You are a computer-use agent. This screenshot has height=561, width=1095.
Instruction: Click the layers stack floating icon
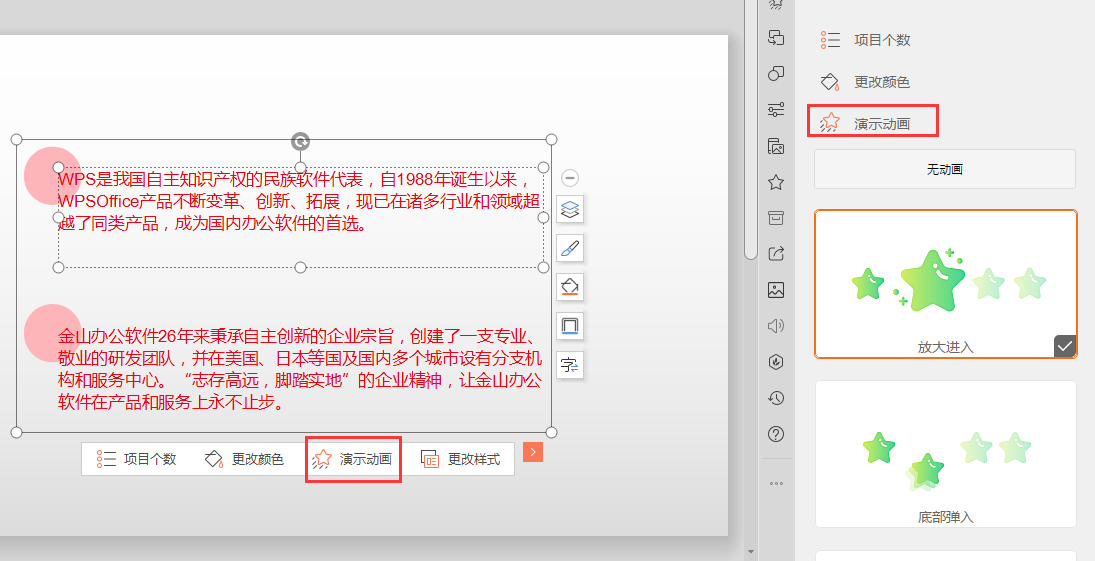[x=570, y=209]
